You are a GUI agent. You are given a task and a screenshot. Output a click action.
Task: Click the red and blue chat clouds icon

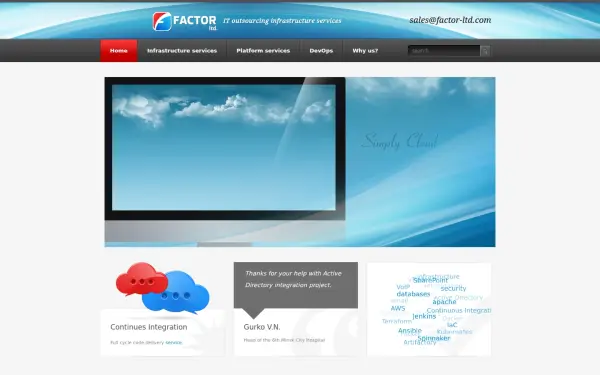(x=163, y=288)
